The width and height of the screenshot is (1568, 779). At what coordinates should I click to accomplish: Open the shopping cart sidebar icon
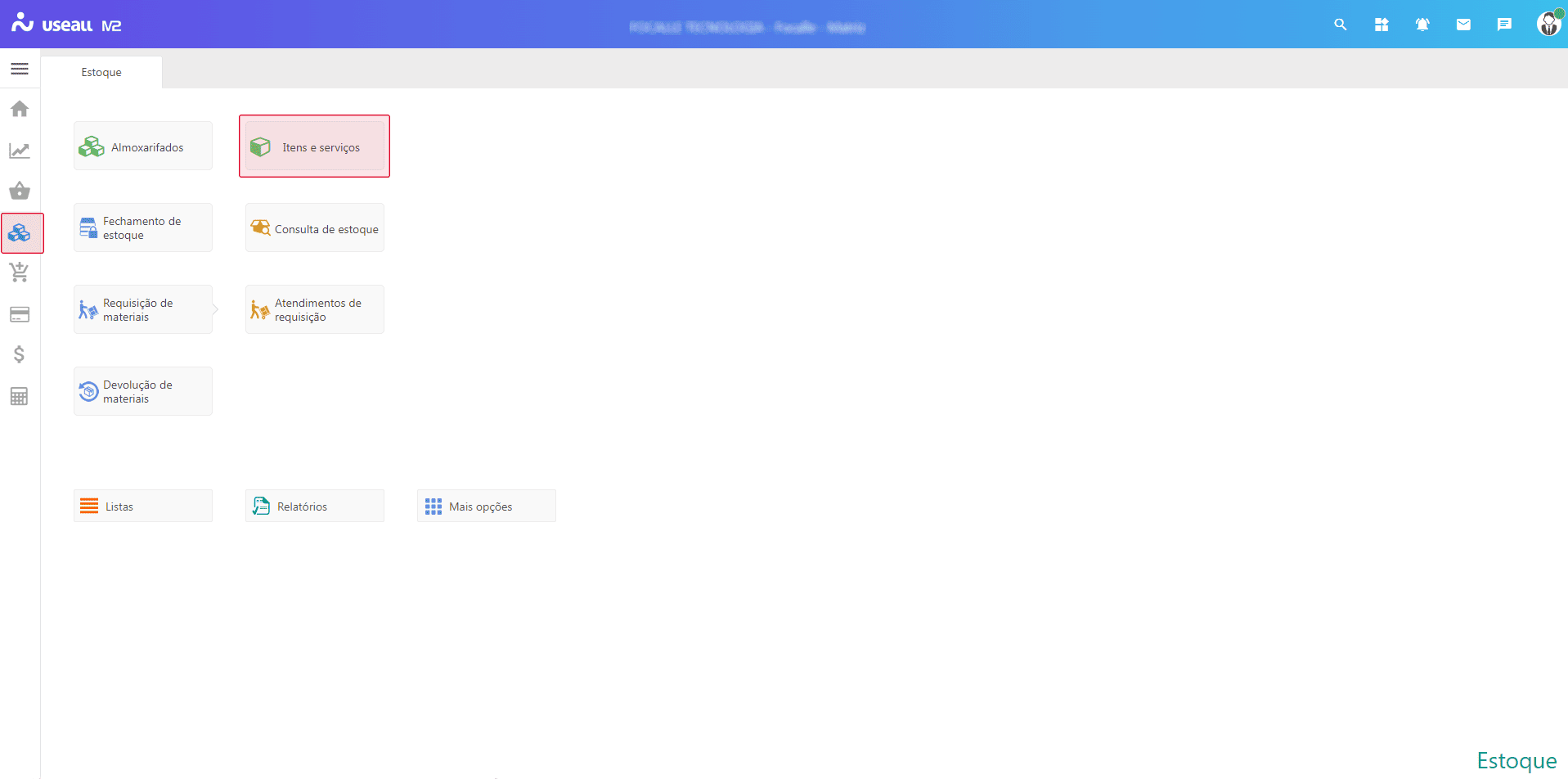[x=20, y=272]
